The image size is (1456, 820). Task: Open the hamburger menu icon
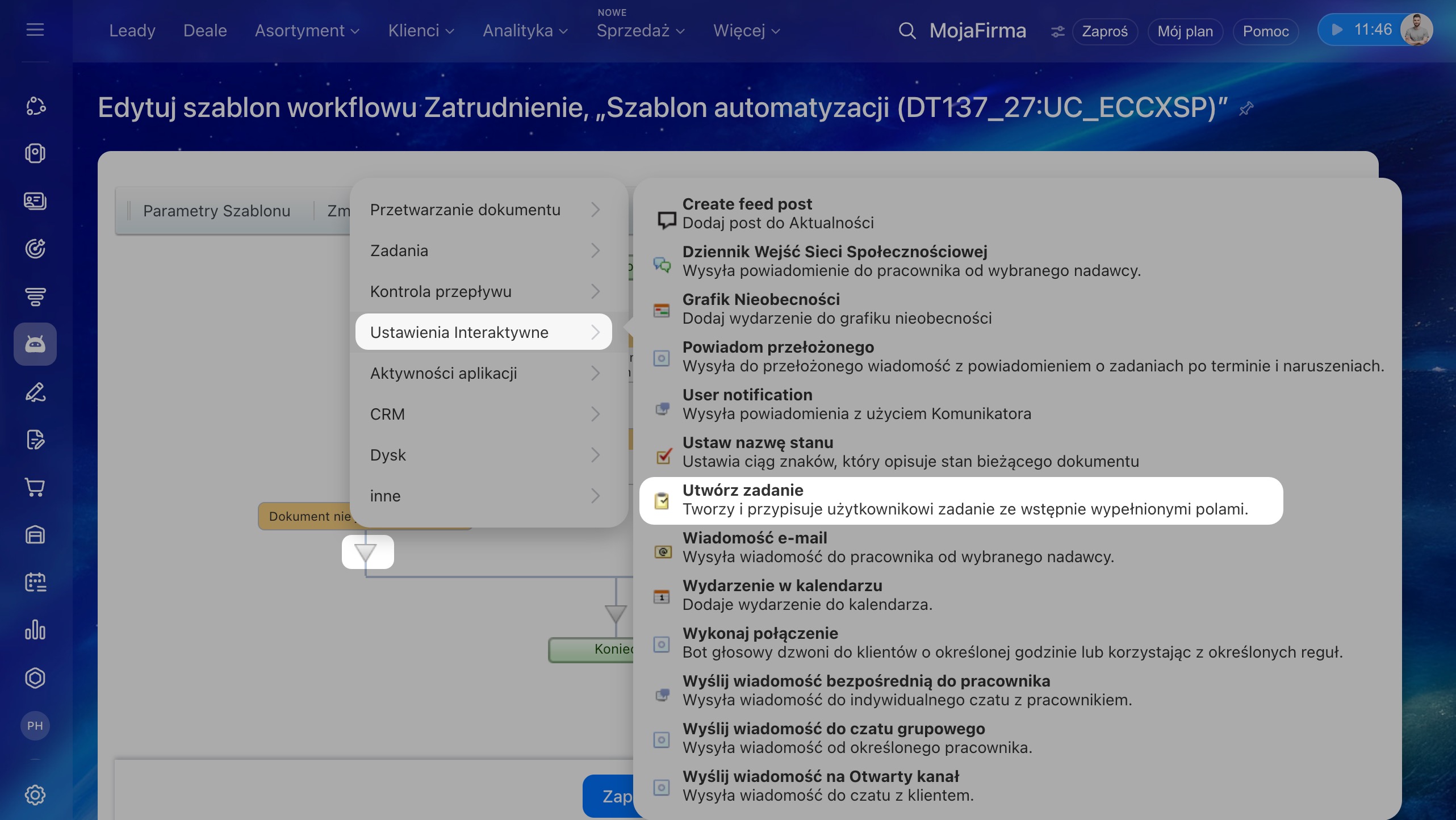(x=35, y=30)
